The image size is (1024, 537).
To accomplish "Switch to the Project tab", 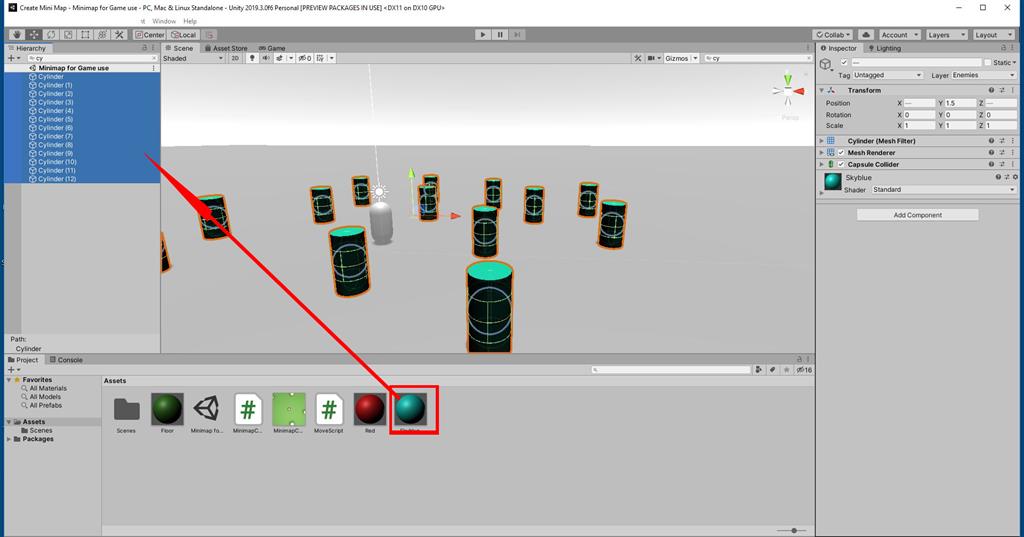I will tap(24, 360).
